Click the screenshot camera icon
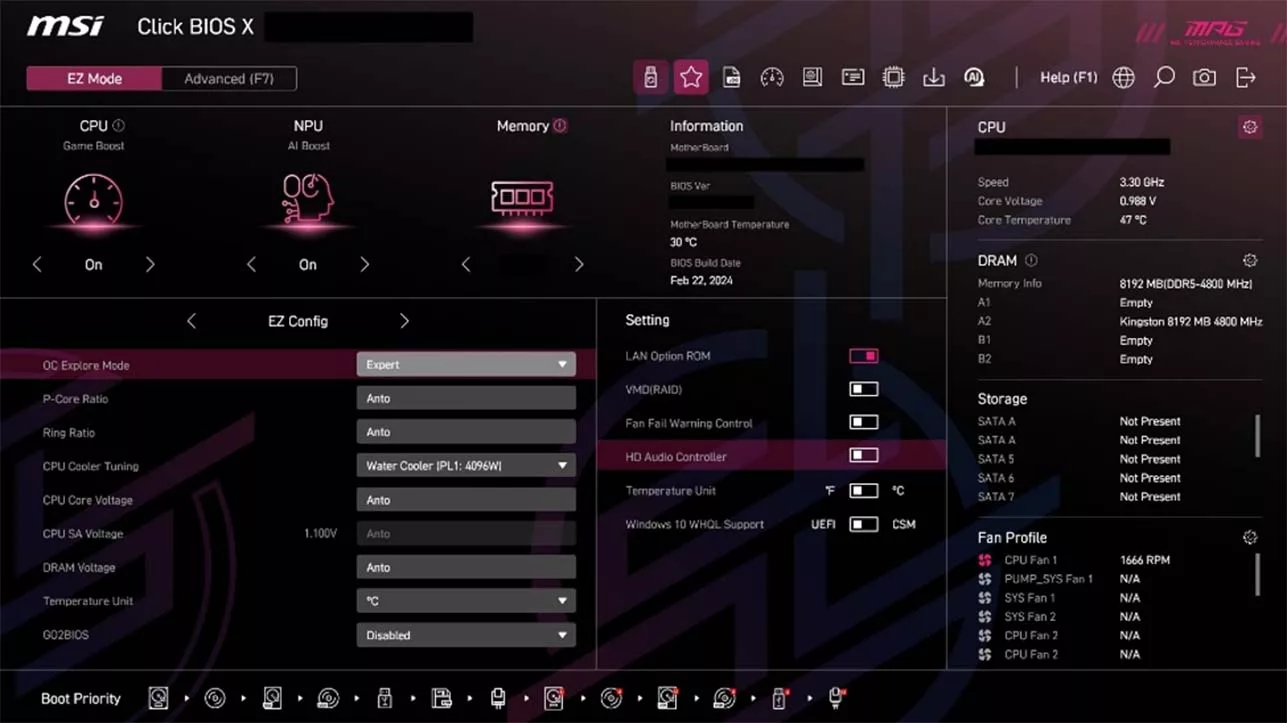1287x723 pixels. (1204, 76)
